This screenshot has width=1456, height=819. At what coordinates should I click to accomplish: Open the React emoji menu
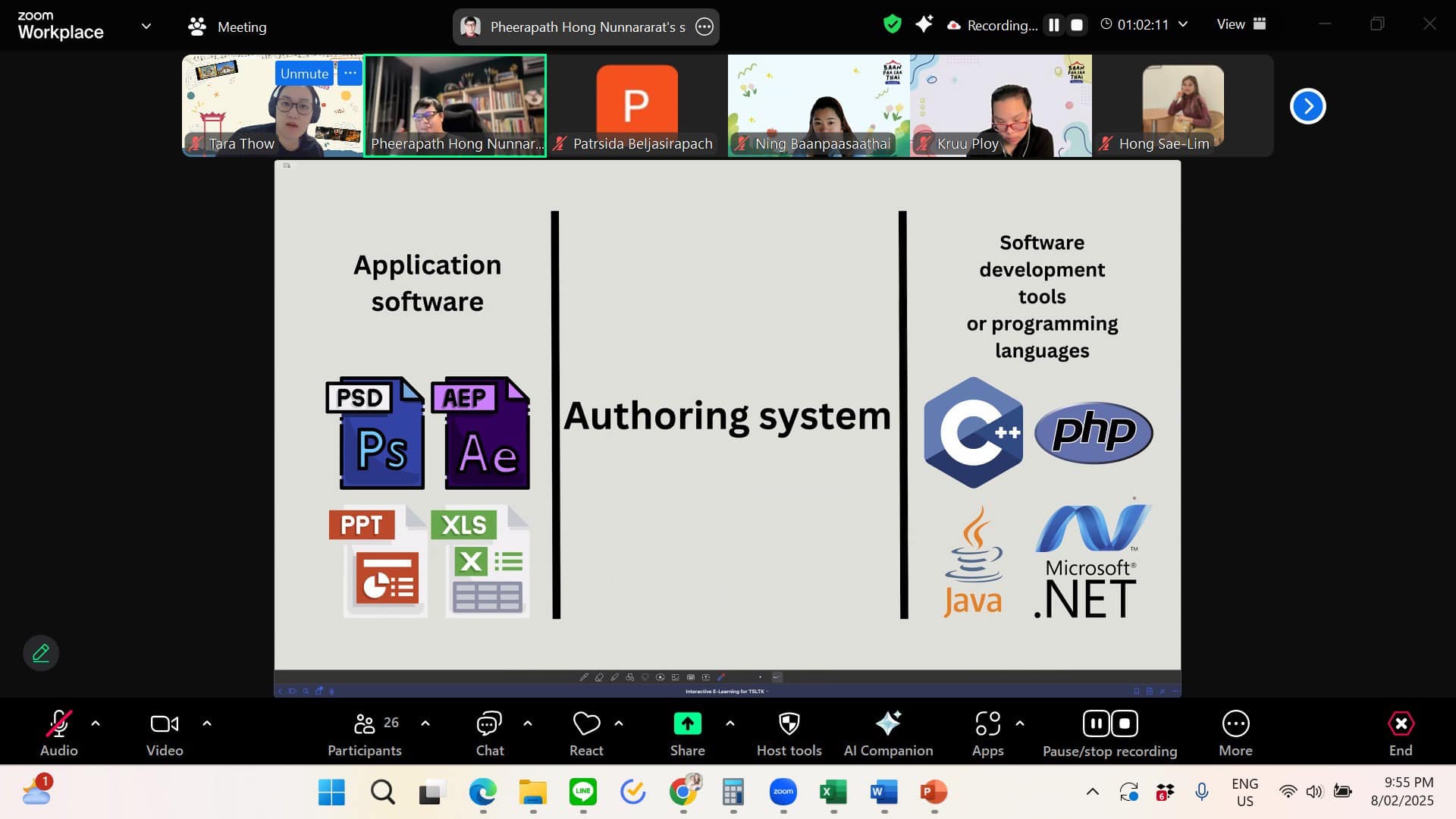[x=586, y=733]
